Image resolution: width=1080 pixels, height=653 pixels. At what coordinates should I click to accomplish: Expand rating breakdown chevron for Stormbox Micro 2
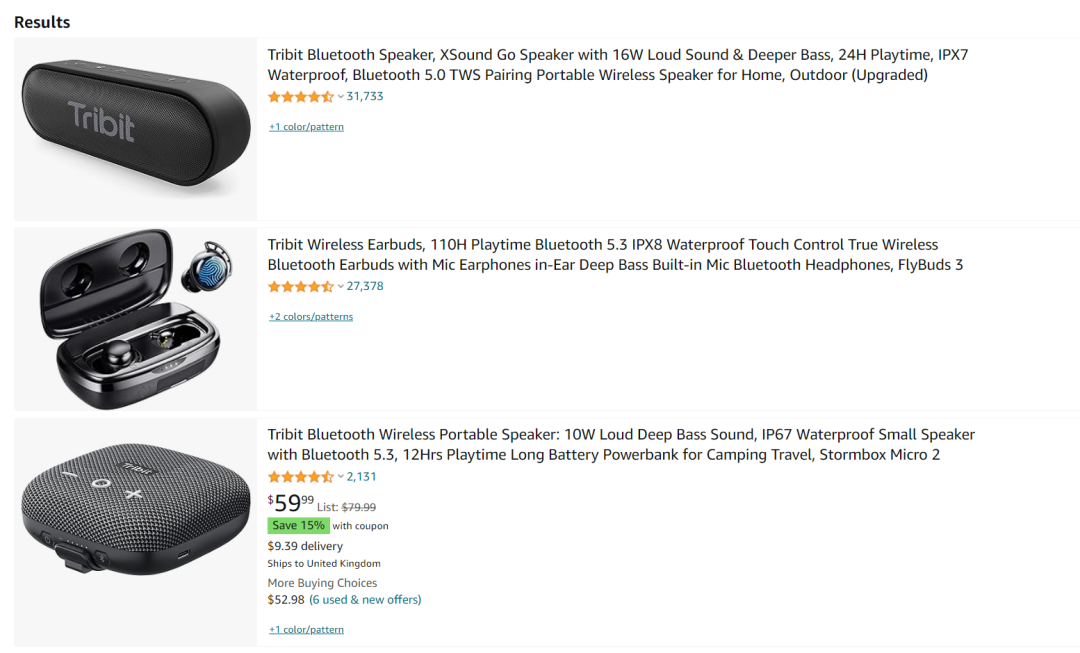pyautogui.click(x=341, y=477)
